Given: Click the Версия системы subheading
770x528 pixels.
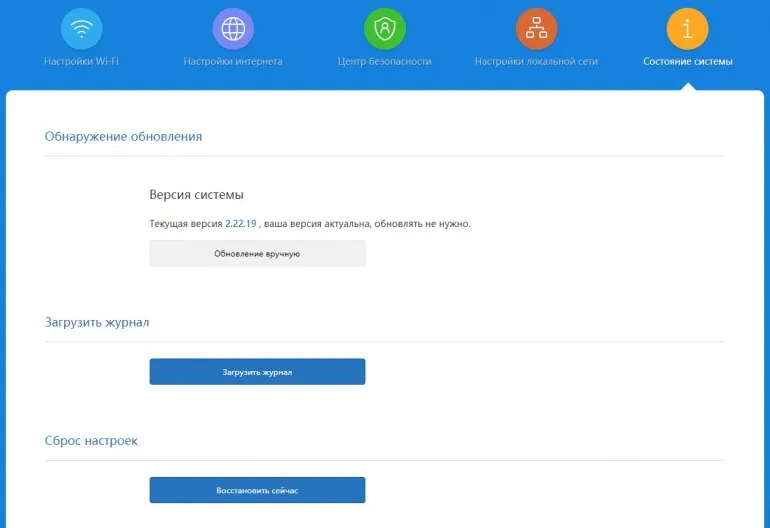Looking at the screenshot, I should point(196,195).
